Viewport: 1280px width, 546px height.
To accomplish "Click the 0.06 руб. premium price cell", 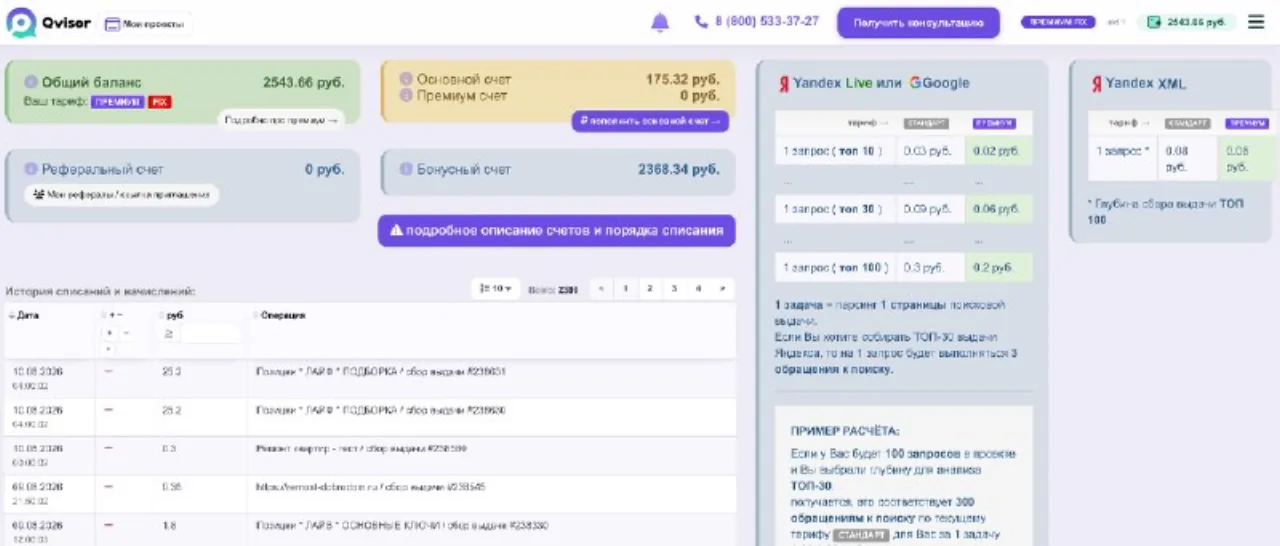I will [998, 209].
